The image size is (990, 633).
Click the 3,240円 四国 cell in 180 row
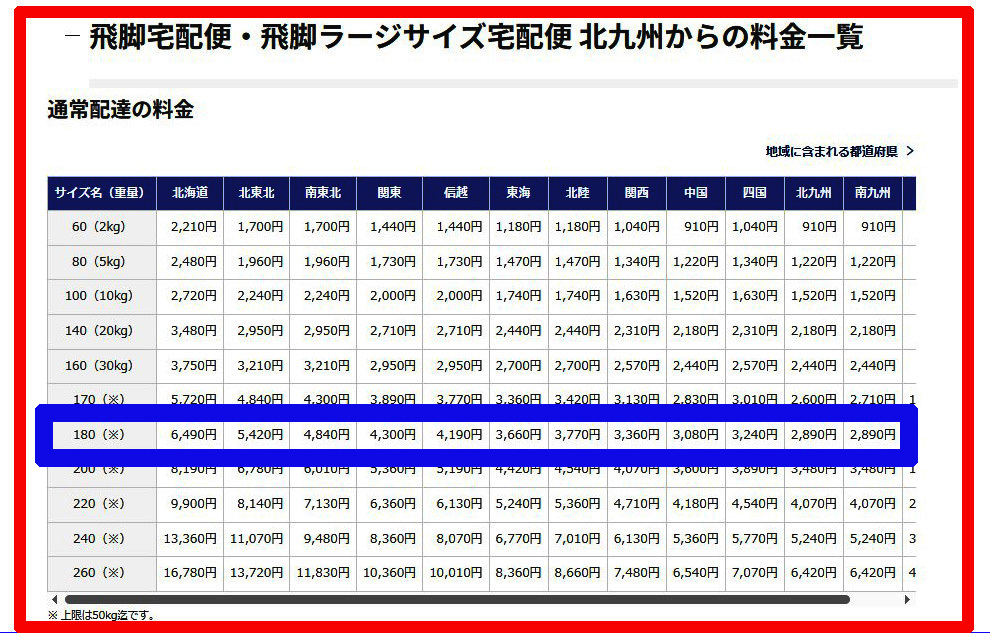point(754,435)
